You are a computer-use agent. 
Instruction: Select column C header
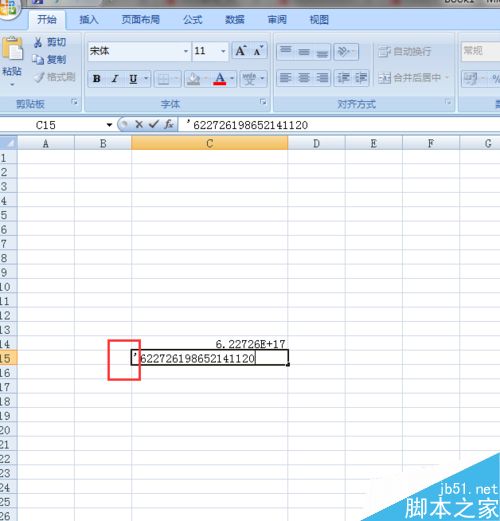pyautogui.click(x=210, y=144)
